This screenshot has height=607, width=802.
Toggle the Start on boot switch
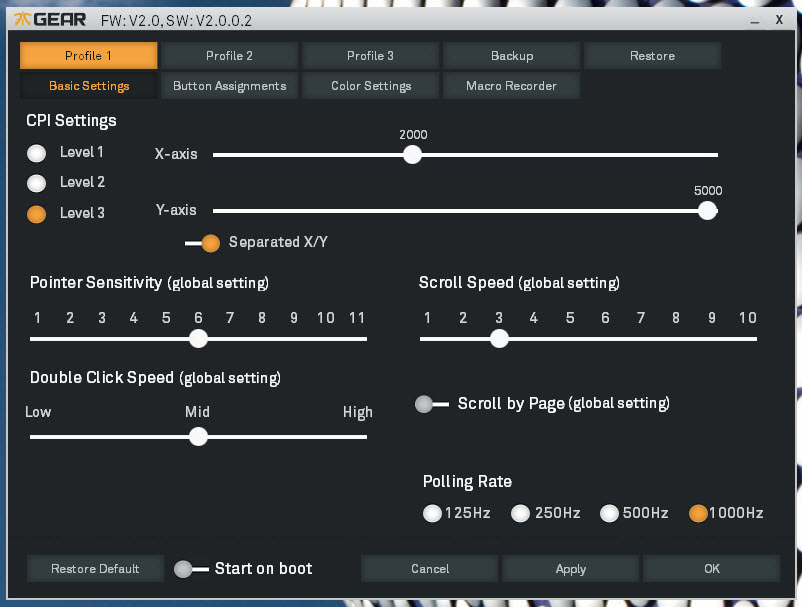(191, 569)
